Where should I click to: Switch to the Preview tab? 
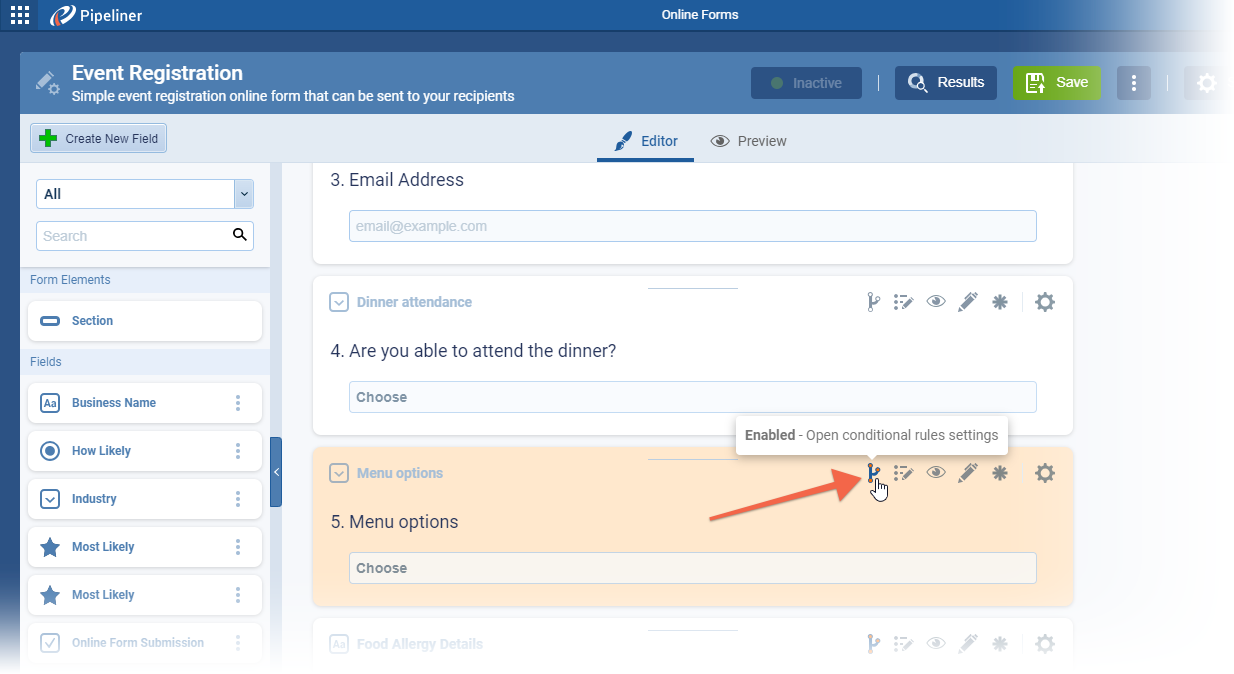pyautogui.click(x=749, y=141)
